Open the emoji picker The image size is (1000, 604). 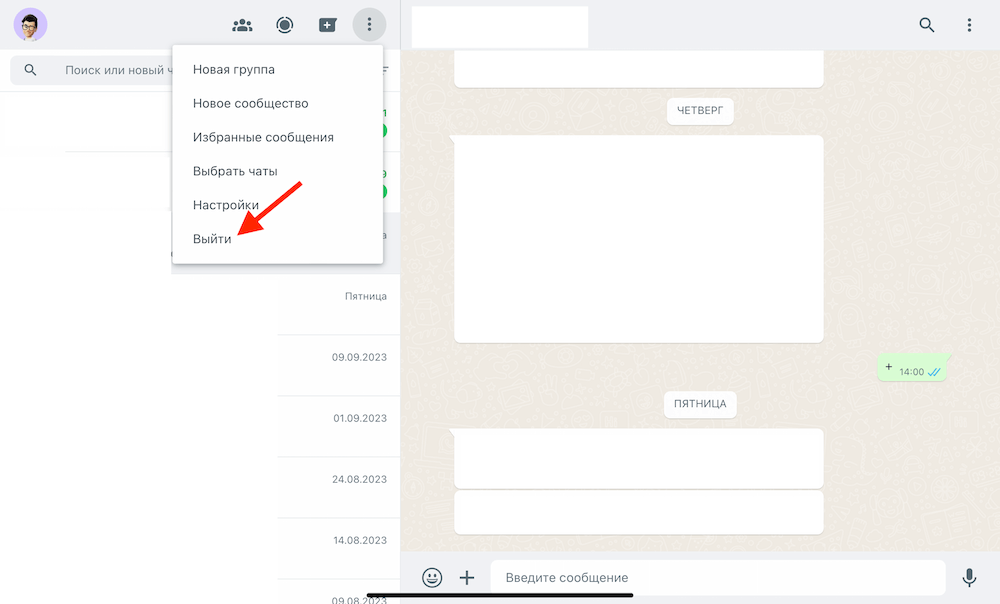pyautogui.click(x=432, y=577)
